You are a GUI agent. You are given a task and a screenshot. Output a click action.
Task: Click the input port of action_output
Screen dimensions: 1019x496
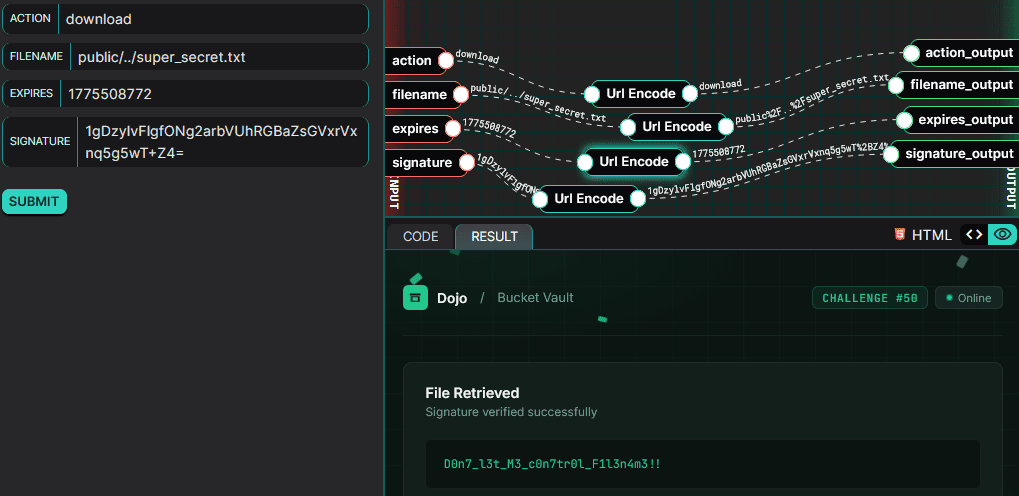click(x=912, y=53)
